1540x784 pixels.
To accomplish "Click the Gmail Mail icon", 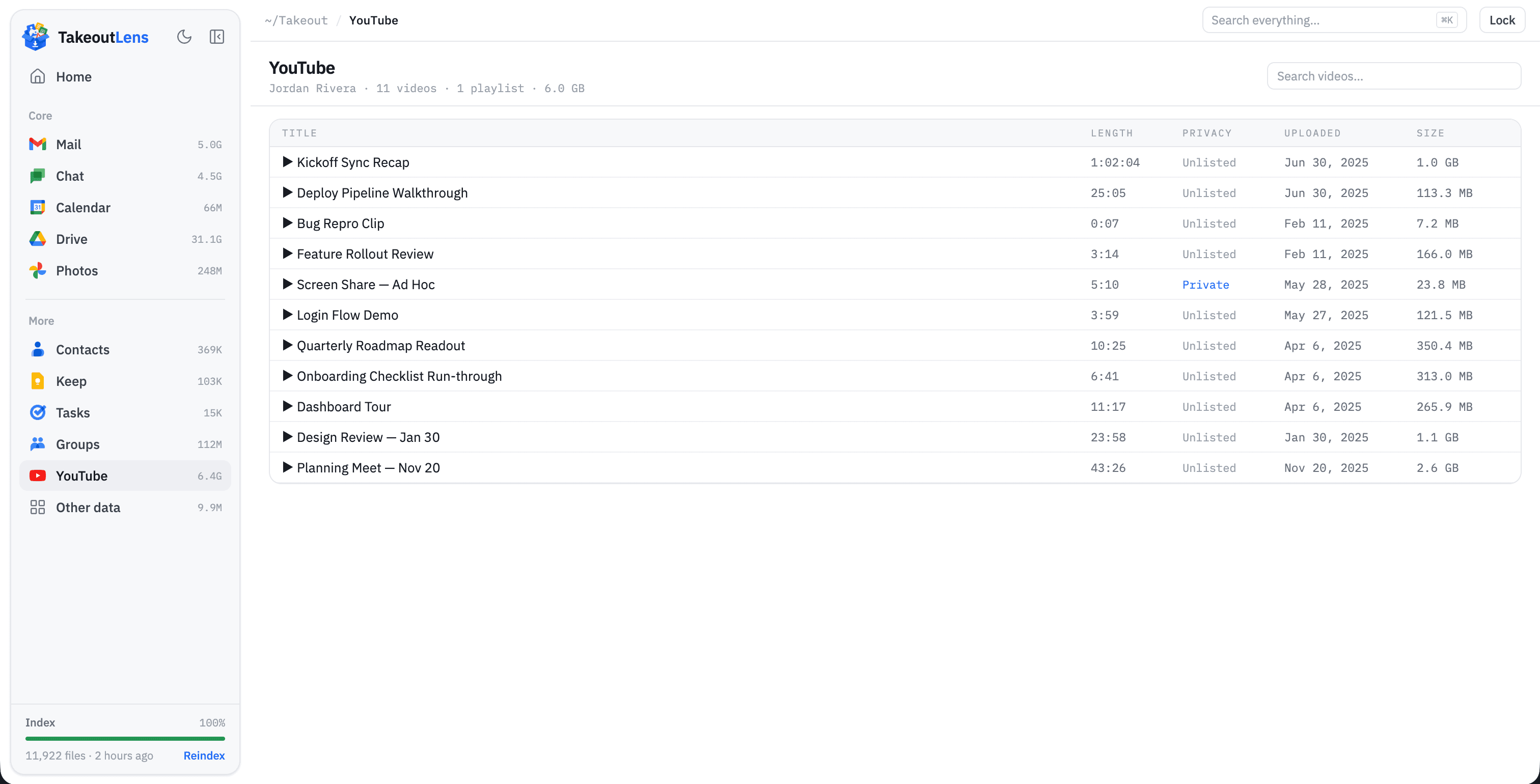I will click(38, 144).
